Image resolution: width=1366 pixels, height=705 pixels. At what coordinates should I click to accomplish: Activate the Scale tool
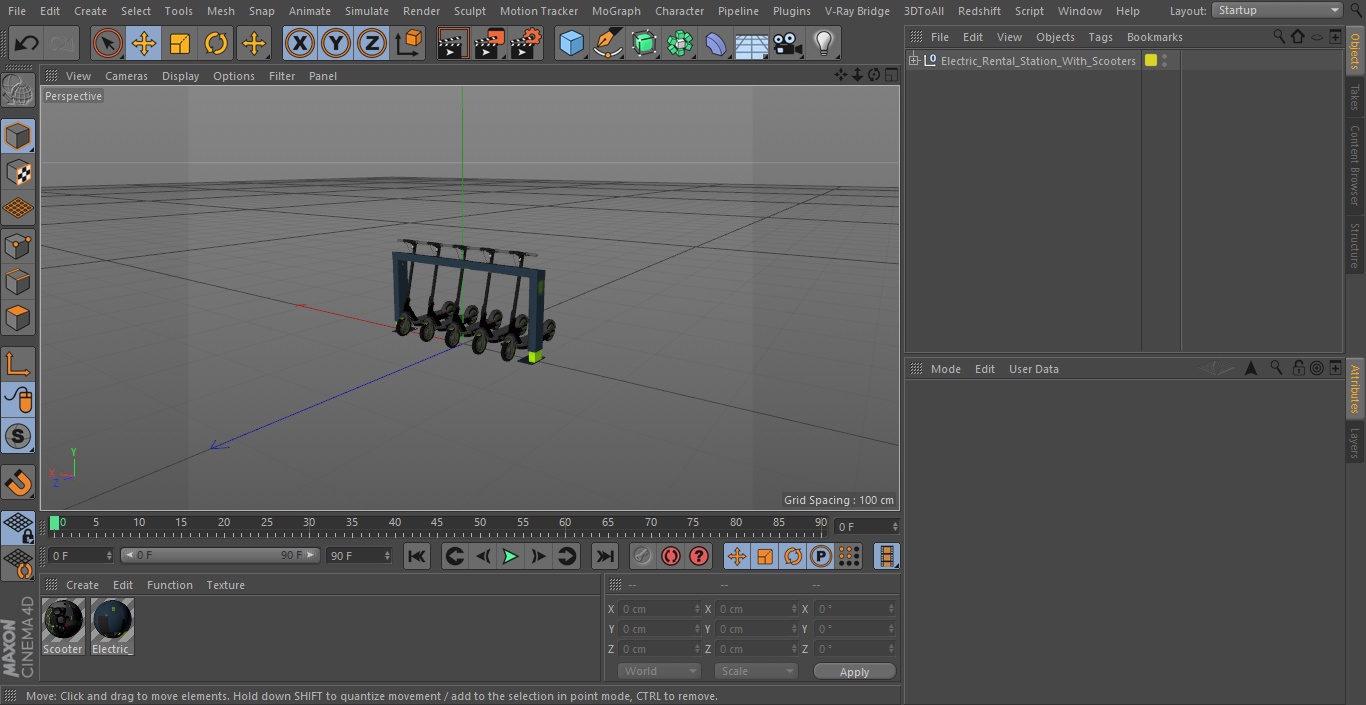click(x=180, y=43)
